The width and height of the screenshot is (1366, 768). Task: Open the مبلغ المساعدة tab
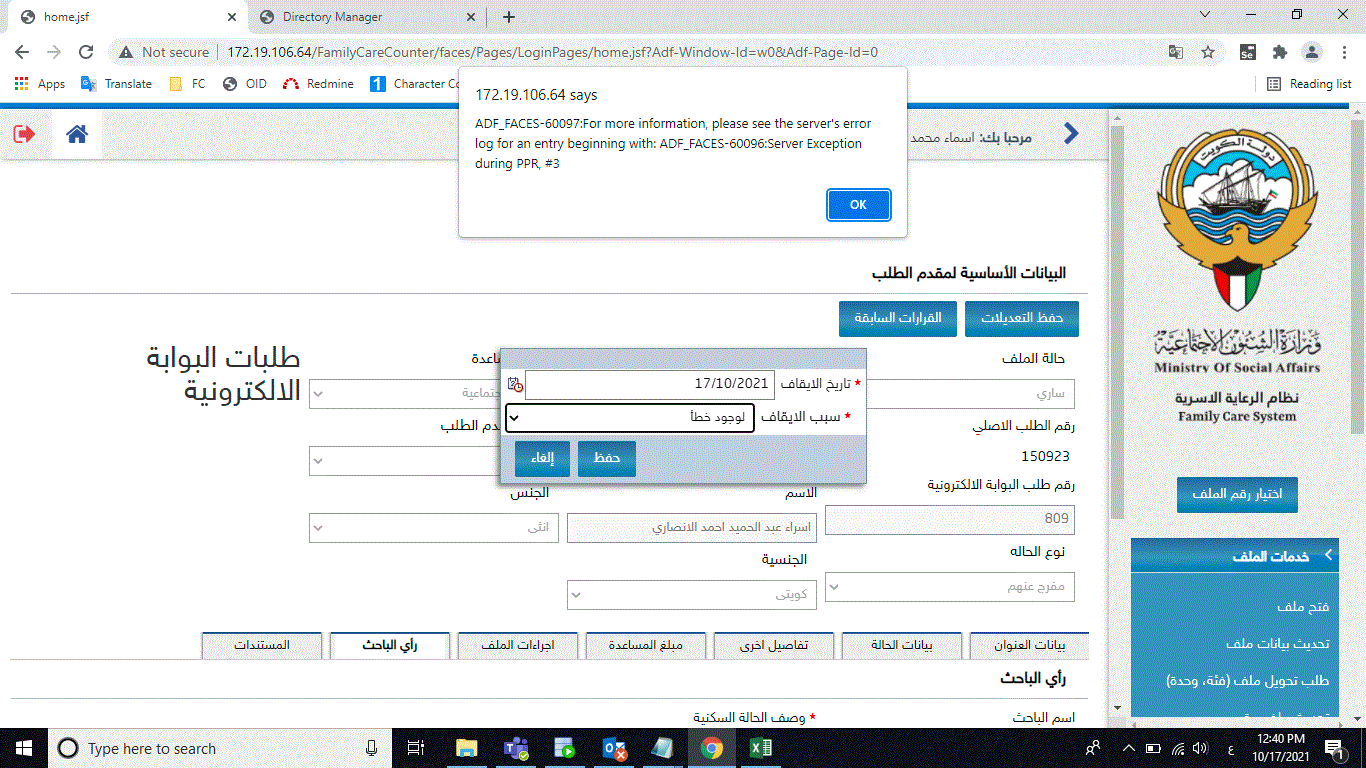pos(645,645)
